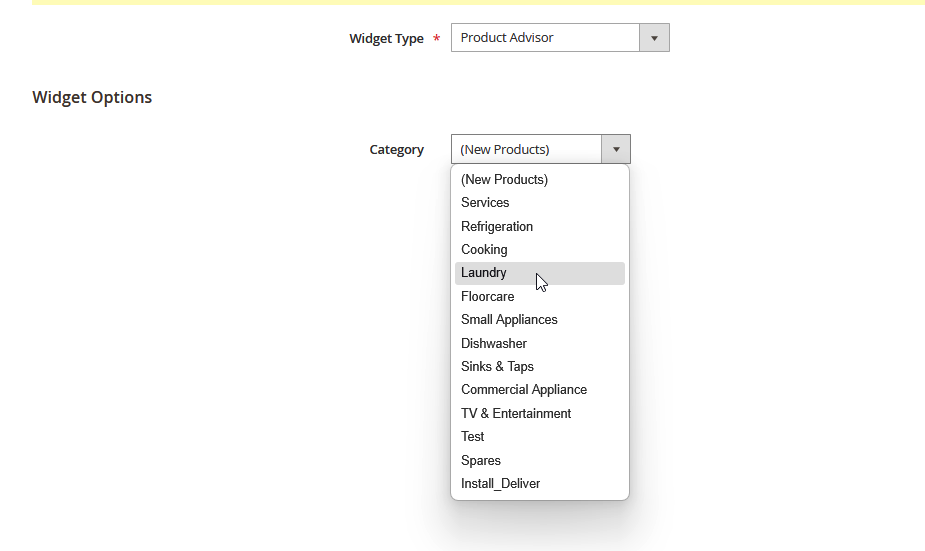The width and height of the screenshot is (925, 551).
Task: Choose Dishwasher as the category
Action: click(x=494, y=344)
